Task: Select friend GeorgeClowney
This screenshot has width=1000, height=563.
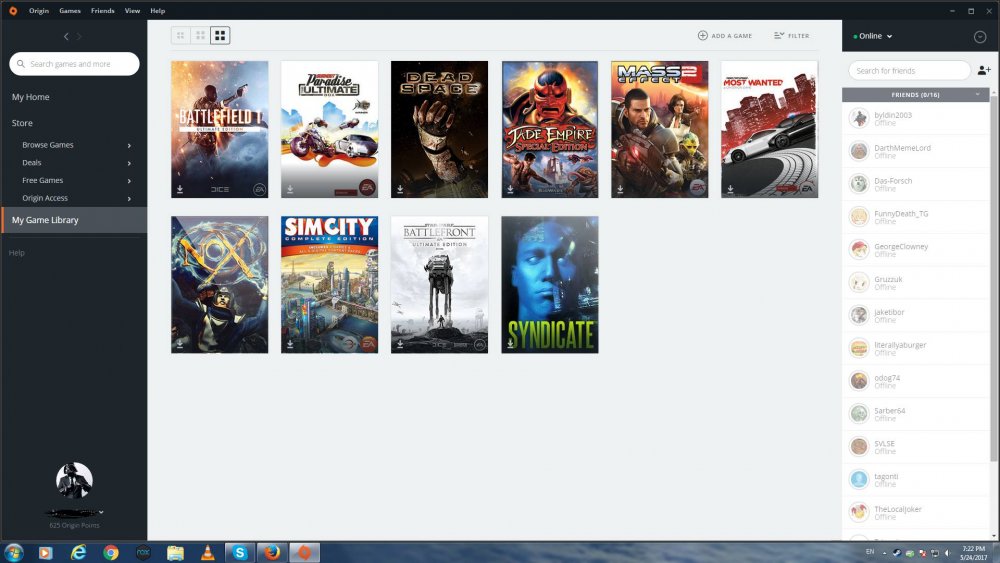Action: [x=915, y=250]
